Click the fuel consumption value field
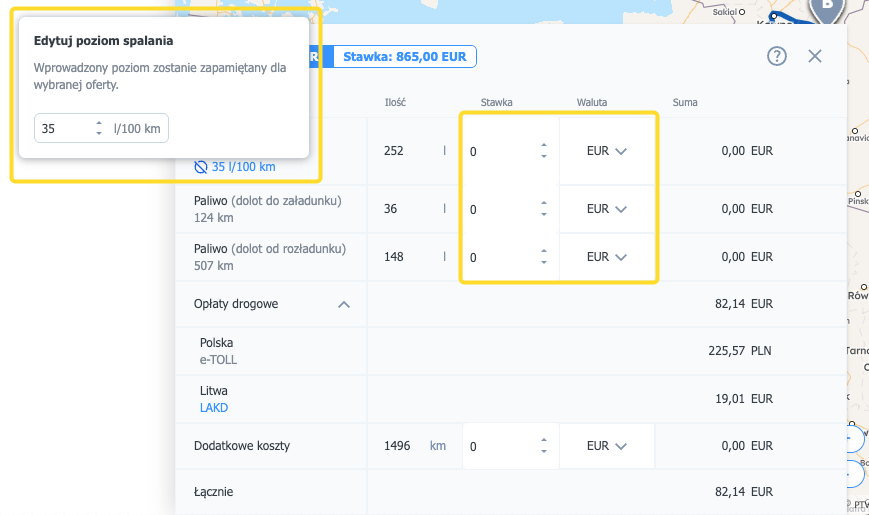The height and width of the screenshot is (515, 869). (62, 128)
